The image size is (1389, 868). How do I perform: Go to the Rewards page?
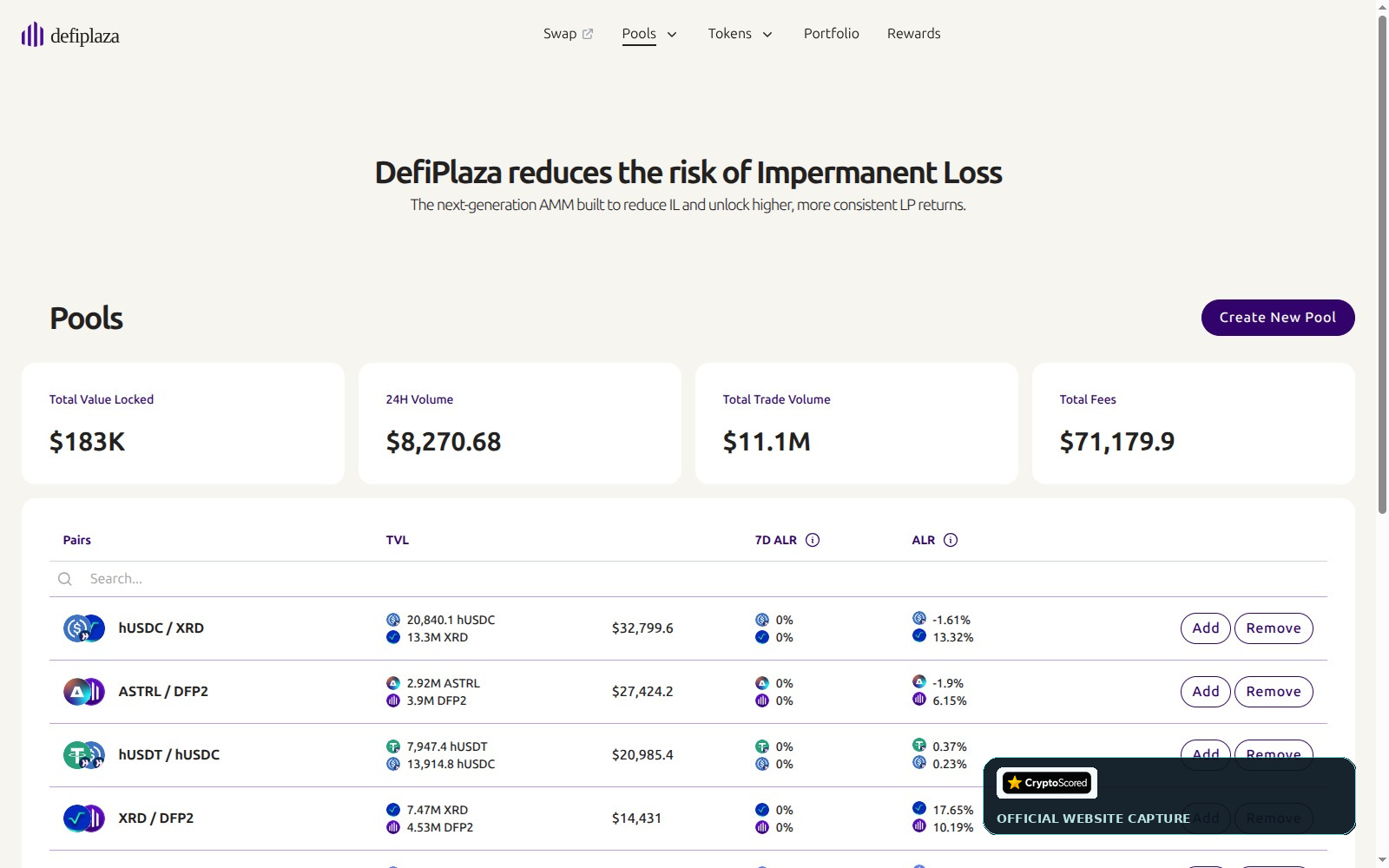913,34
